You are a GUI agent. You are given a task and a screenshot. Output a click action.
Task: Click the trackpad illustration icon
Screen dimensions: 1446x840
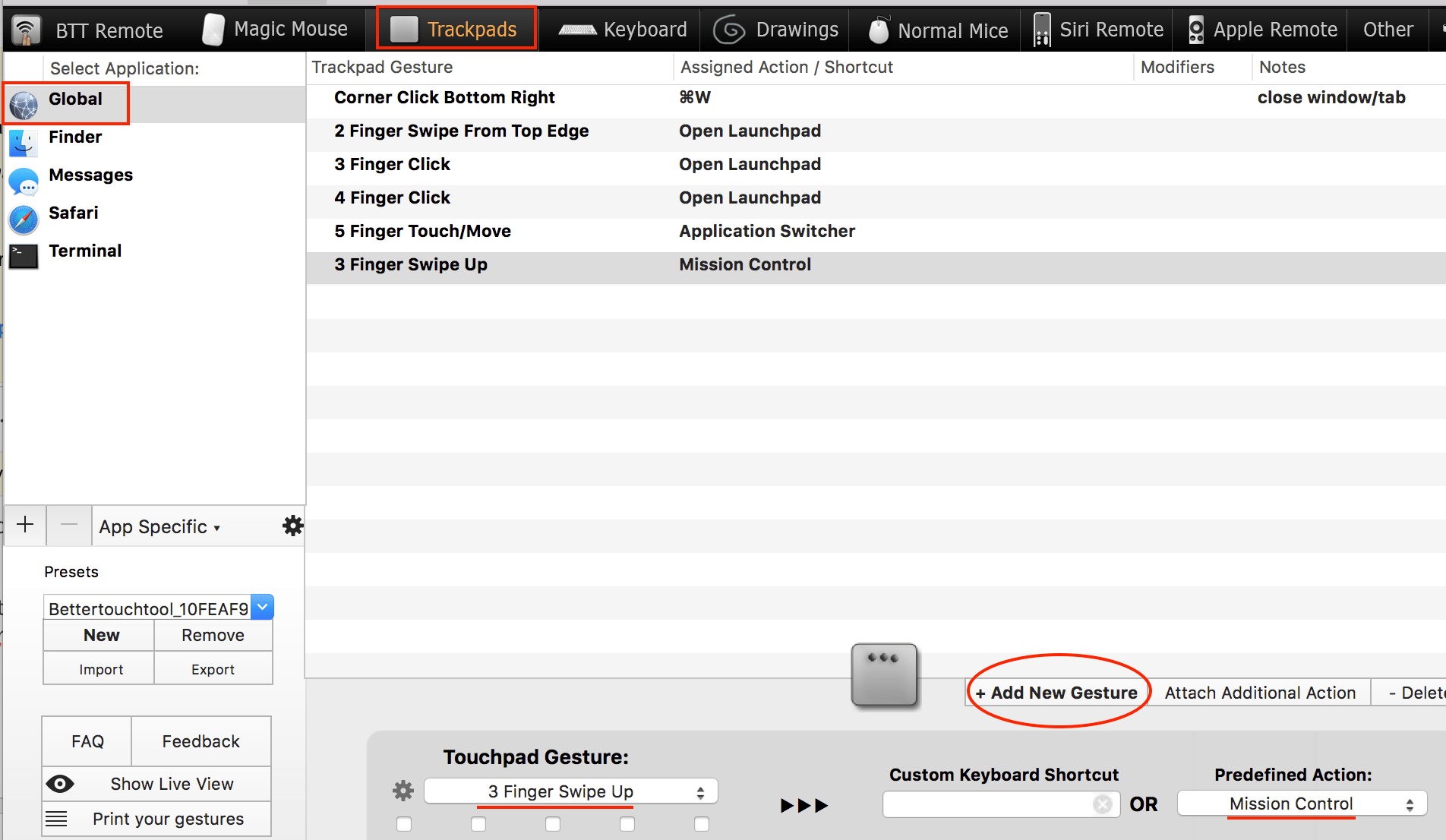point(884,675)
